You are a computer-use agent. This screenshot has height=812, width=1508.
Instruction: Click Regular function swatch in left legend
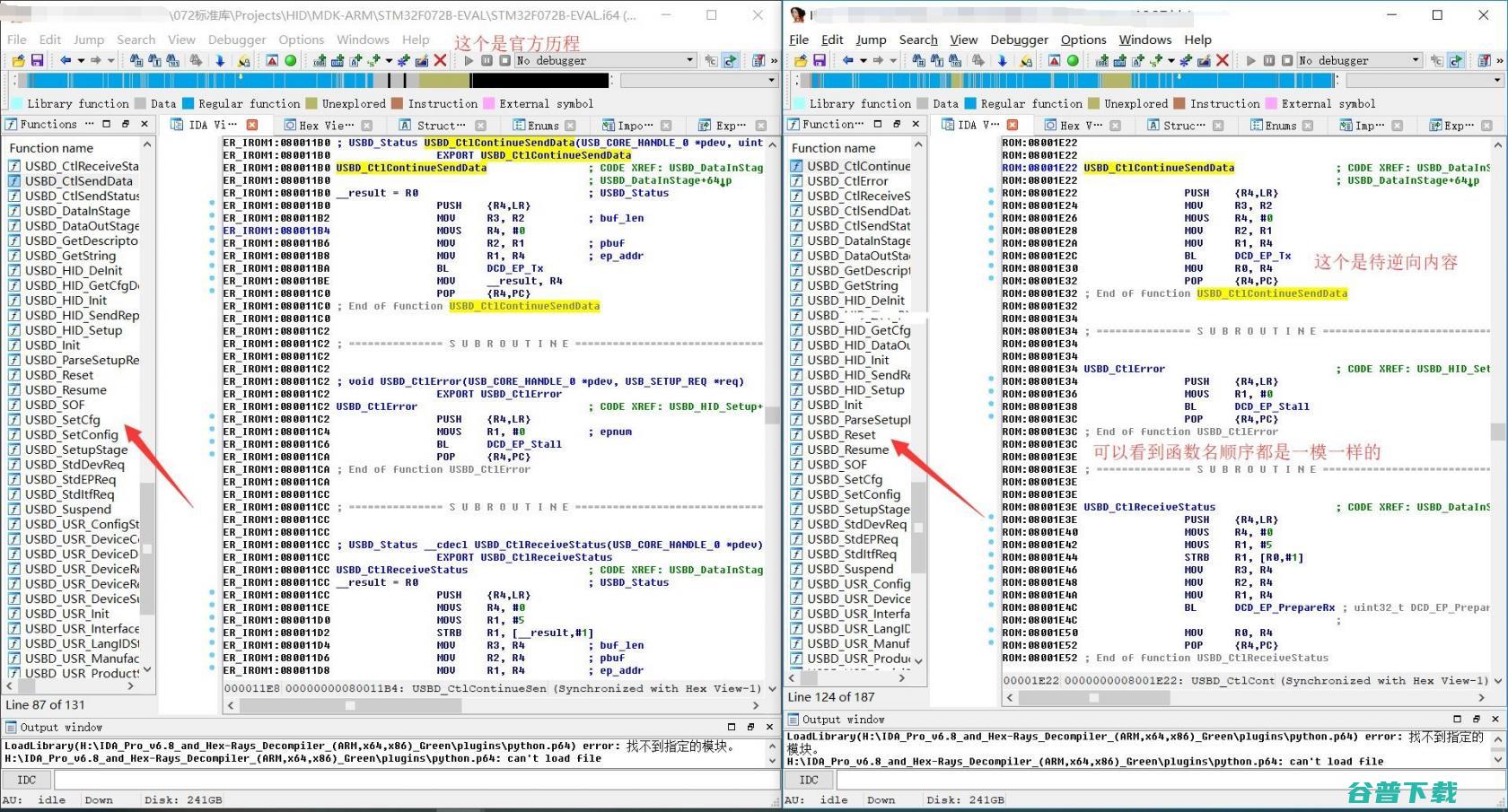click(x=188, y=103)
